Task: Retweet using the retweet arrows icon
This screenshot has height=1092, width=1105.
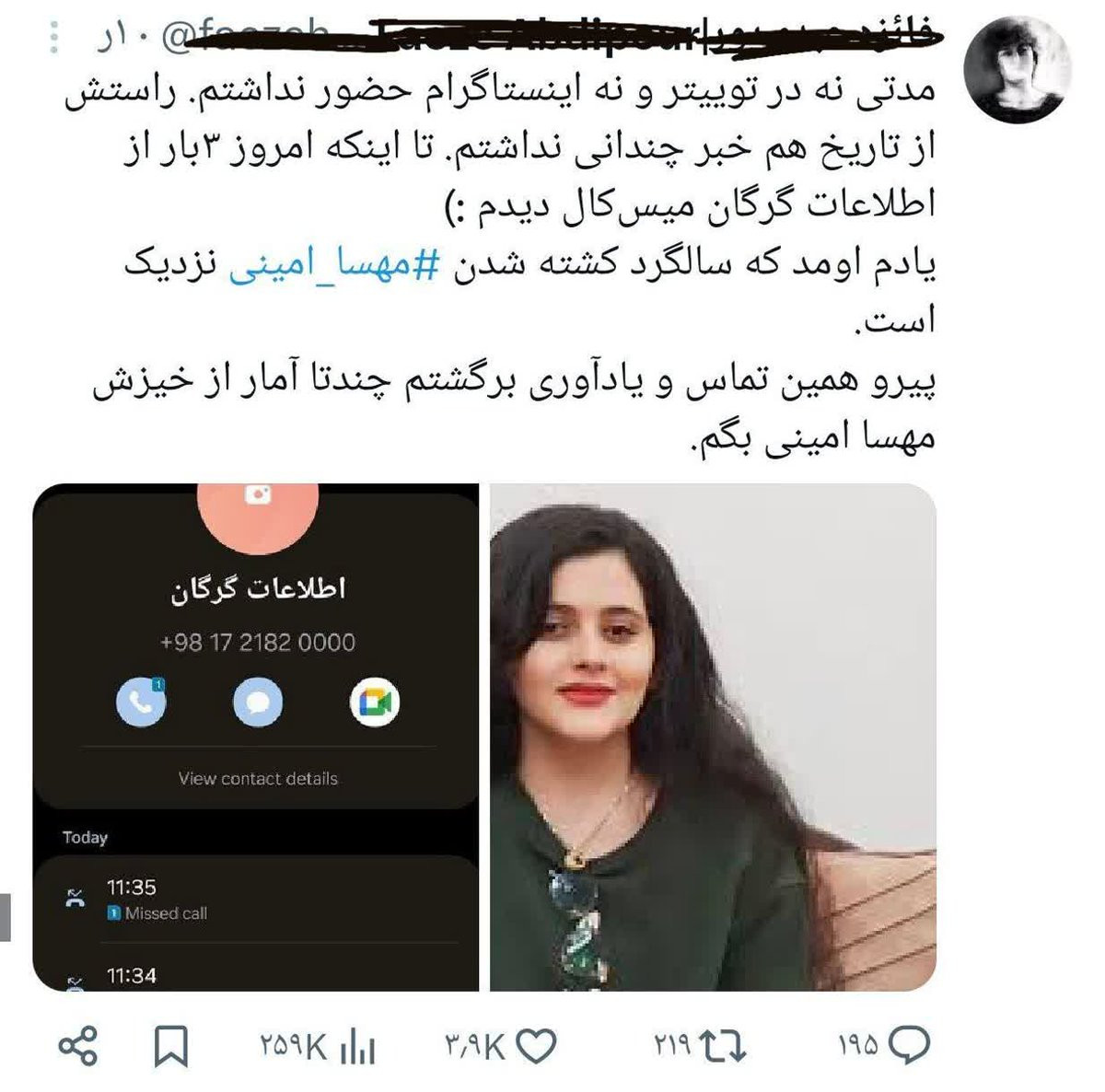Action: [723, 1047]
